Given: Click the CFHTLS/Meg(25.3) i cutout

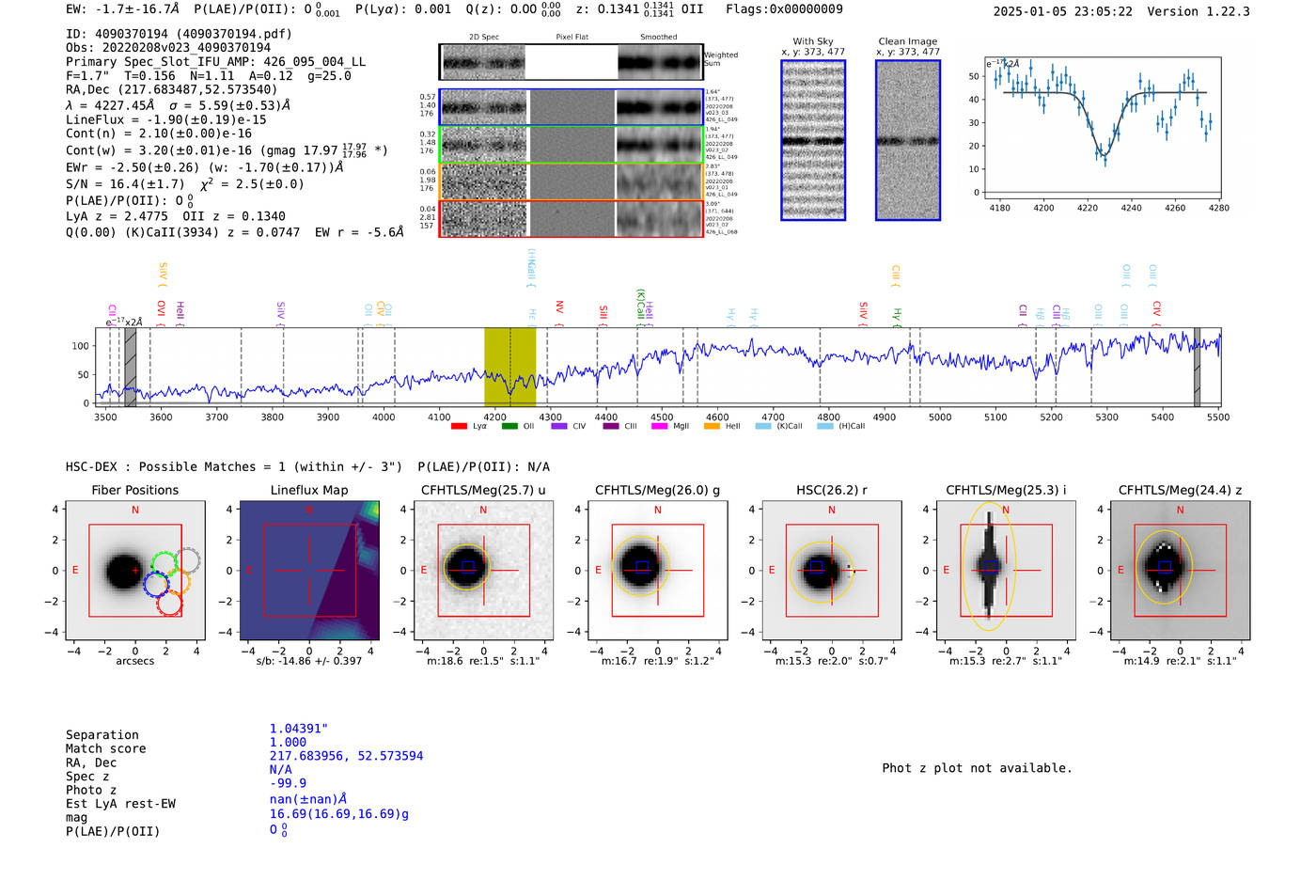Looking at the screenshot, I should point(1006,570).
